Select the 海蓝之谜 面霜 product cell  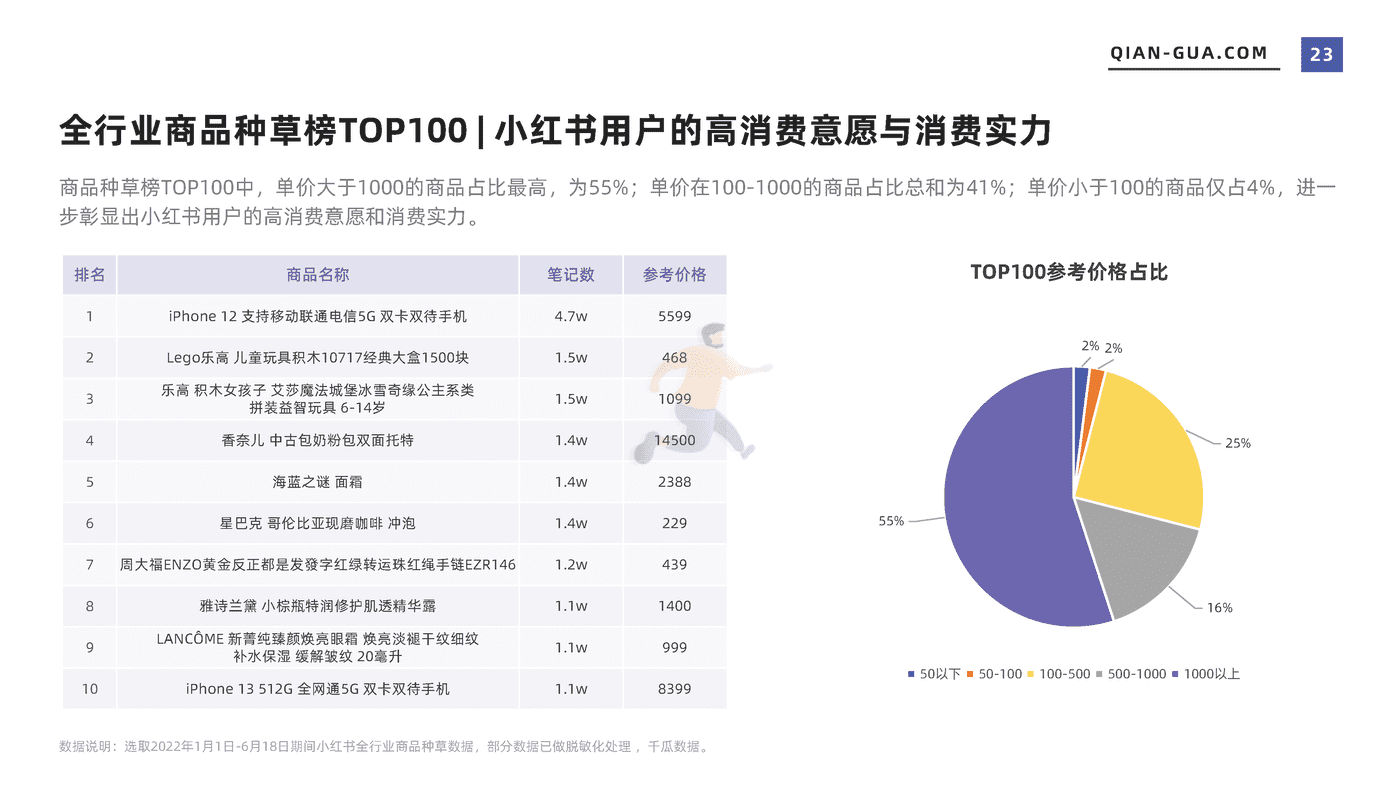click(x=318, y=482)
